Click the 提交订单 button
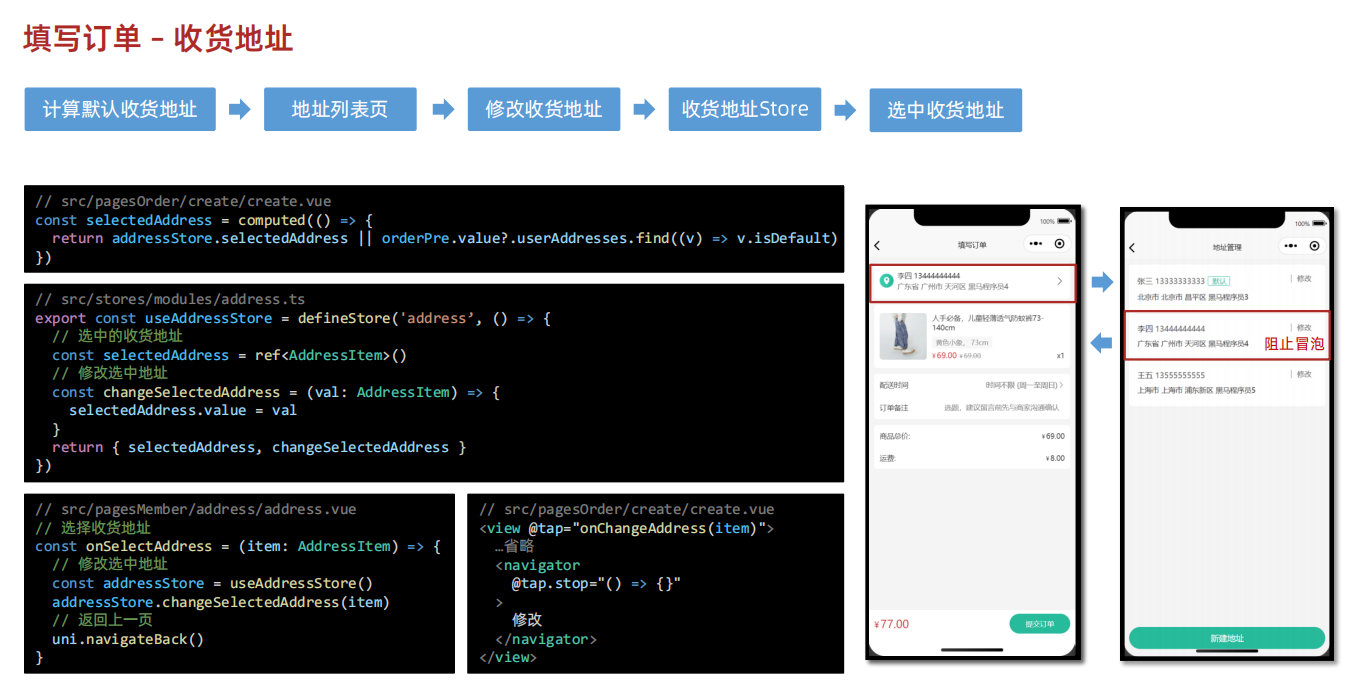This screenshot has height=681, width=1347. (x=1039, y=624)
